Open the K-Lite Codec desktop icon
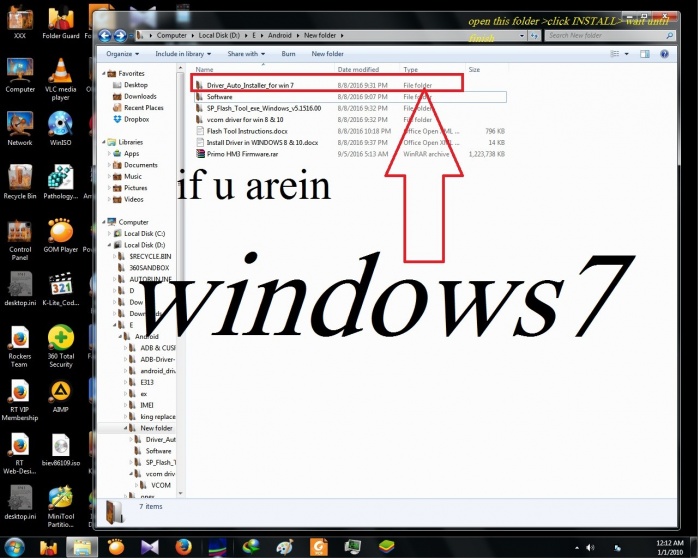700x559 pixels. pos(61,289)
